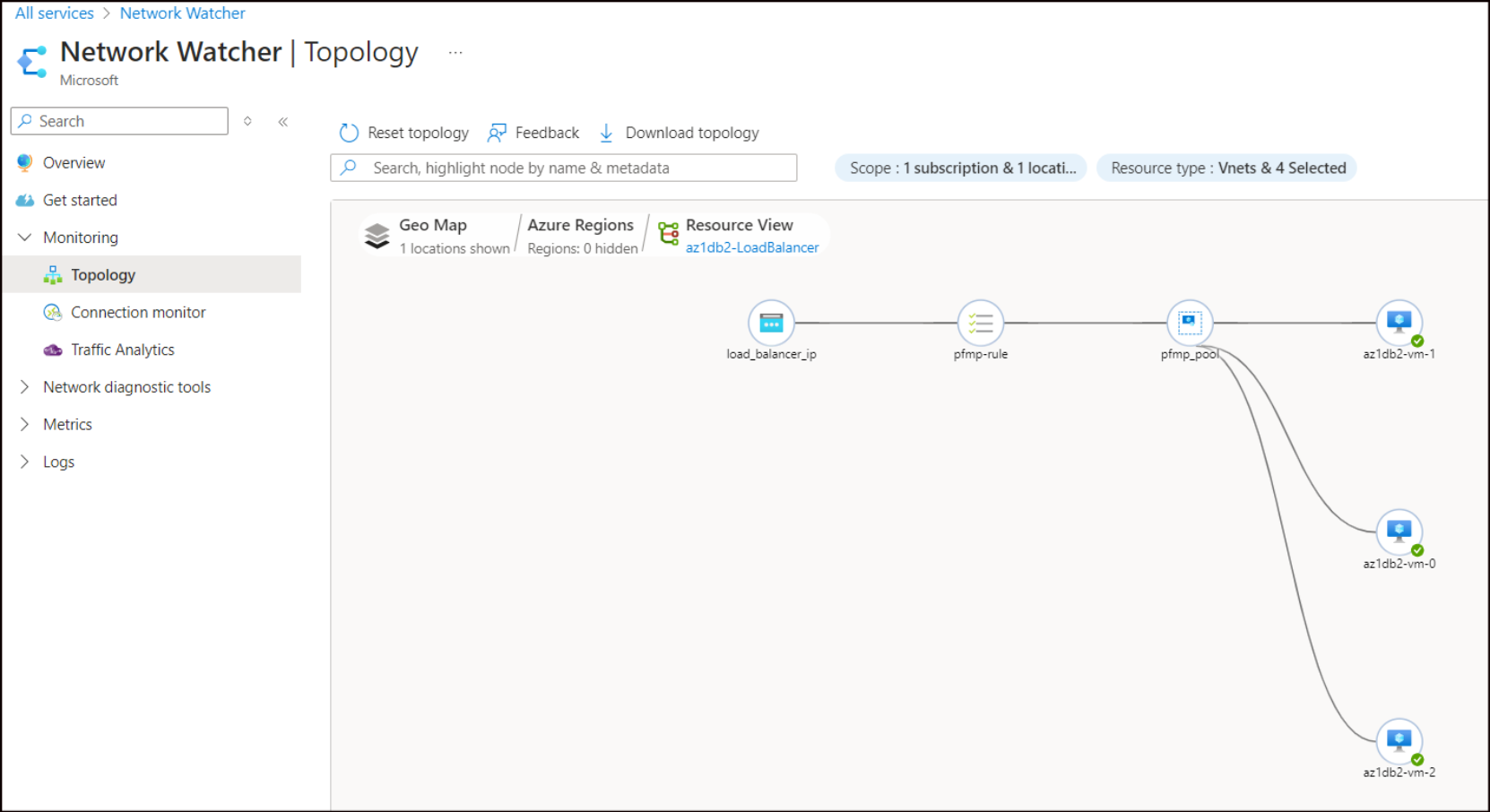Click the Connection monitor icon
This screenshot has width=1490, height=812.
pos(53,312)
